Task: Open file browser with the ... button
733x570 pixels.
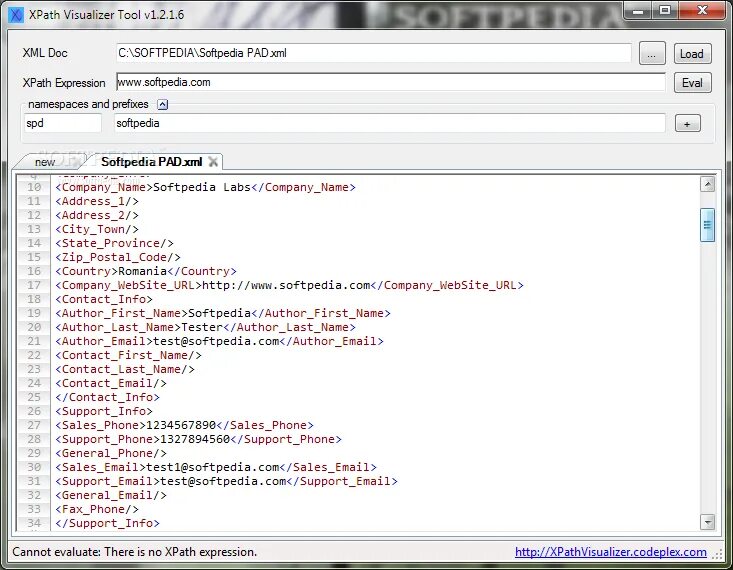Action: (652, 54)
